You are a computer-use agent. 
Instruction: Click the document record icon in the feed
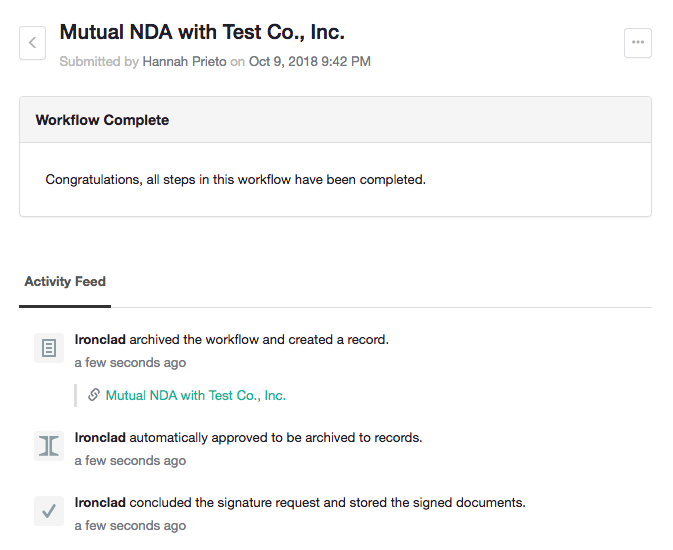tap(49, 348)
